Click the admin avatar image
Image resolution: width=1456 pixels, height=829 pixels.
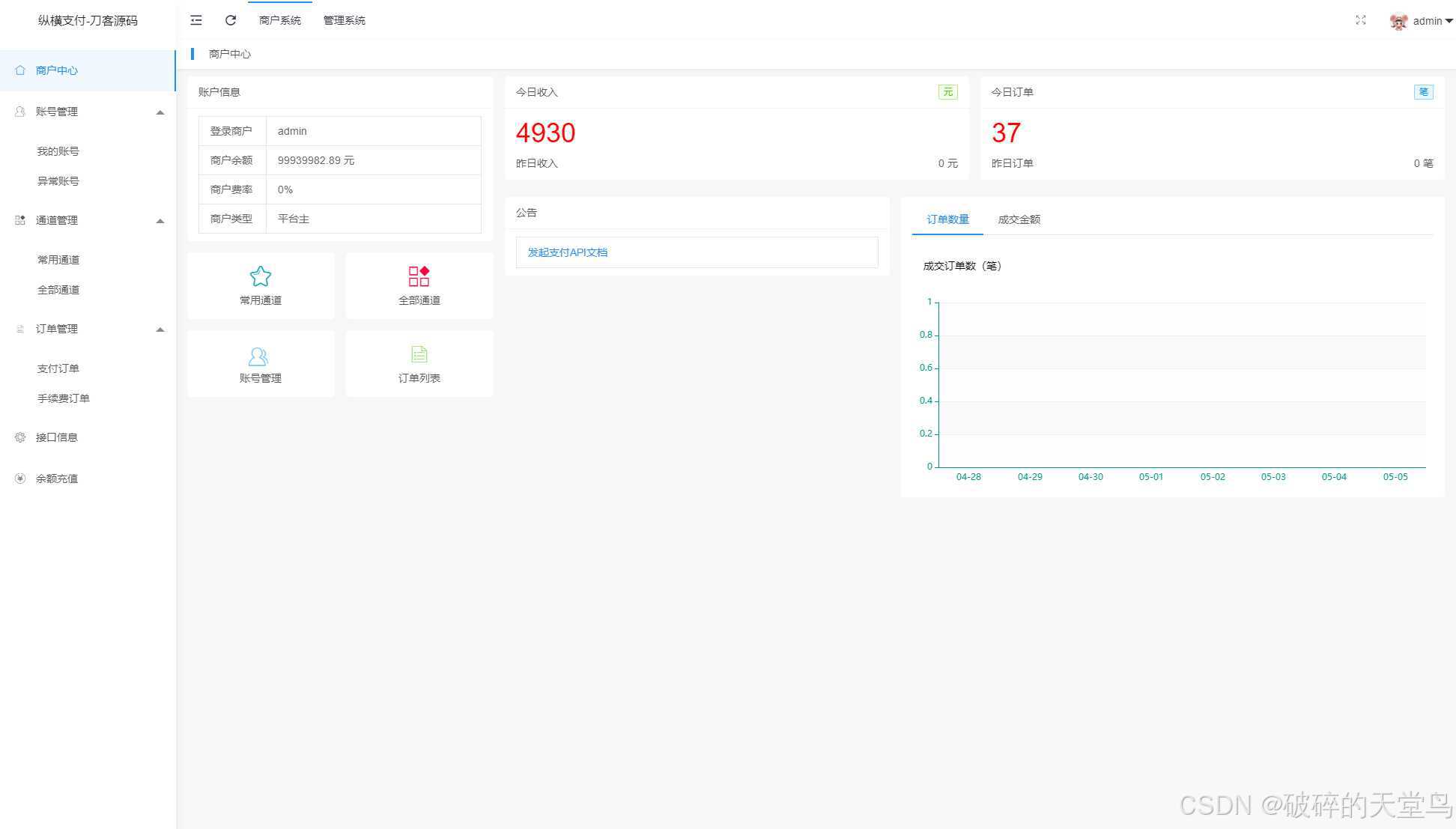1398,21
